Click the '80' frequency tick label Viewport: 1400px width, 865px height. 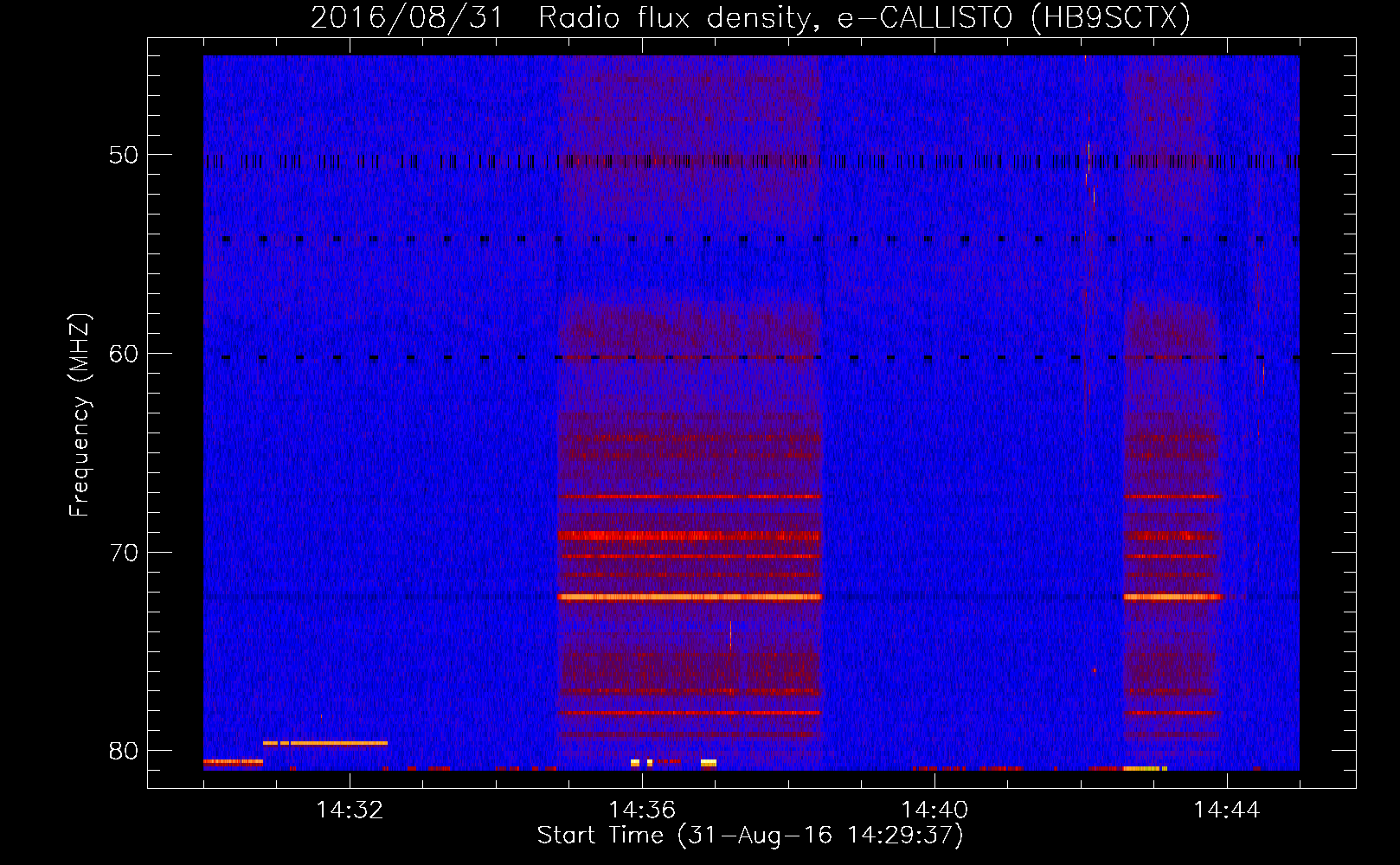click(x=124, y=750)
